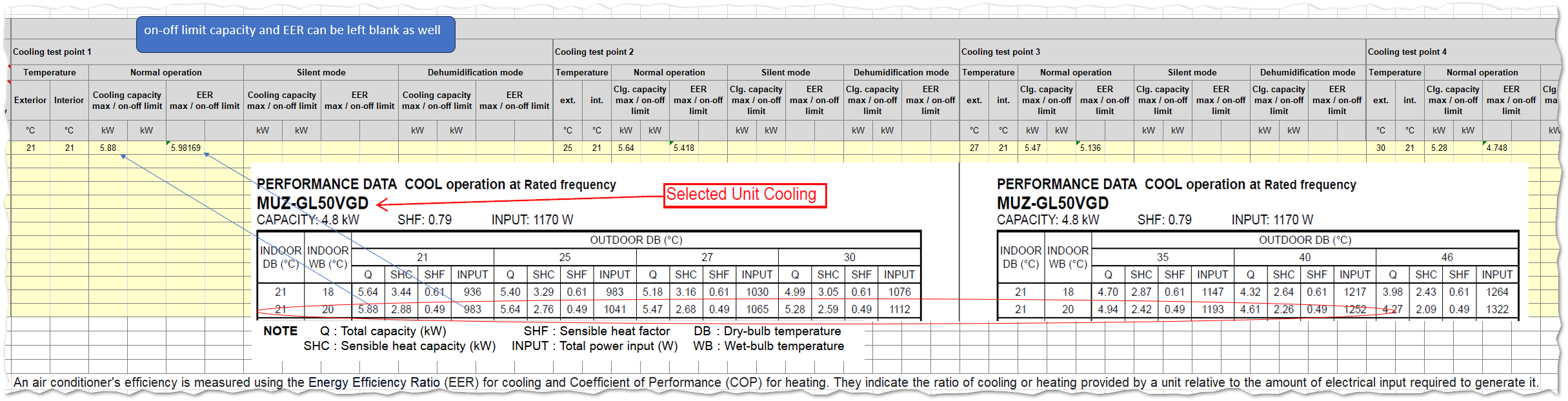Click 'EER max / on-off limit' under test point 1 Silent mode
This screenshot has height=401, width=1568.
[x=359, y=100]
